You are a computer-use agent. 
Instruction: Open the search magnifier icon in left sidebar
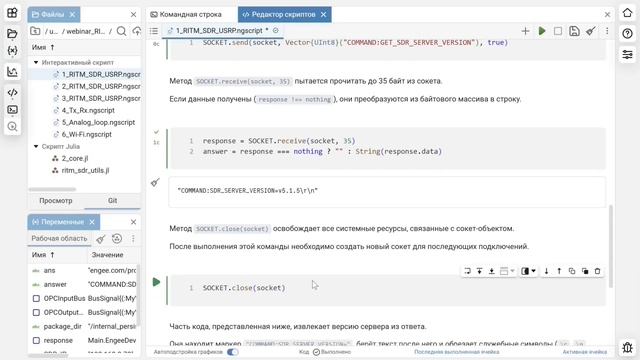click(12, 127)
